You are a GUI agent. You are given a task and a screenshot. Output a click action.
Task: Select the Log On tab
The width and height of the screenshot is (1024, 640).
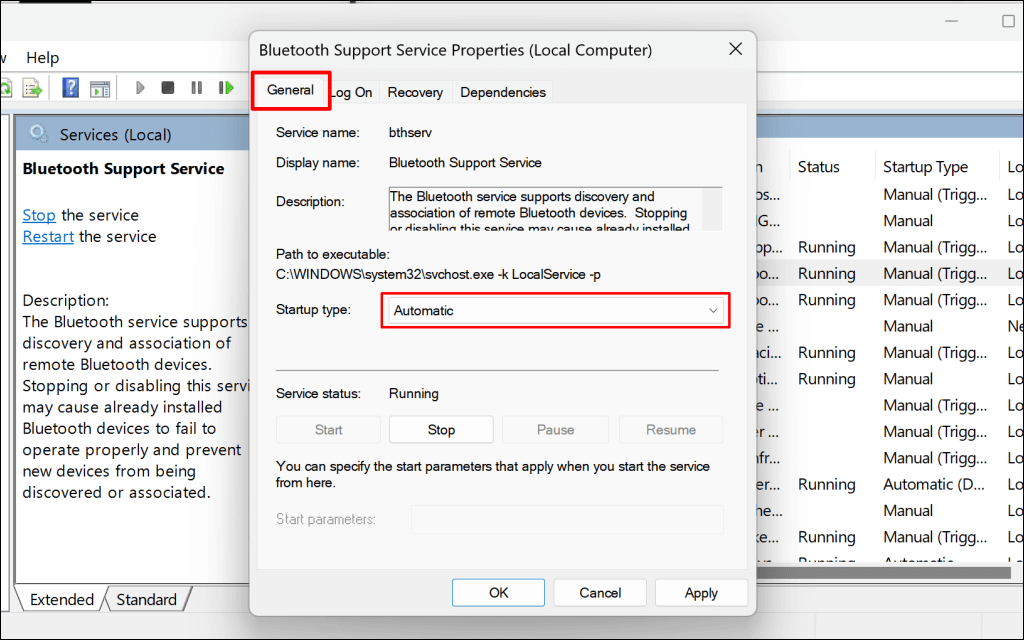(353, 92)
